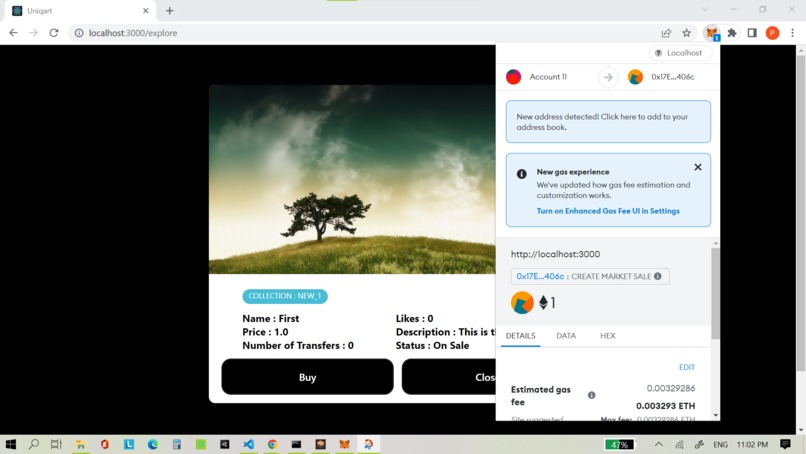Reload the localhost explore page
This screenshot has width=806, height=454.
[x=54, y=33]
